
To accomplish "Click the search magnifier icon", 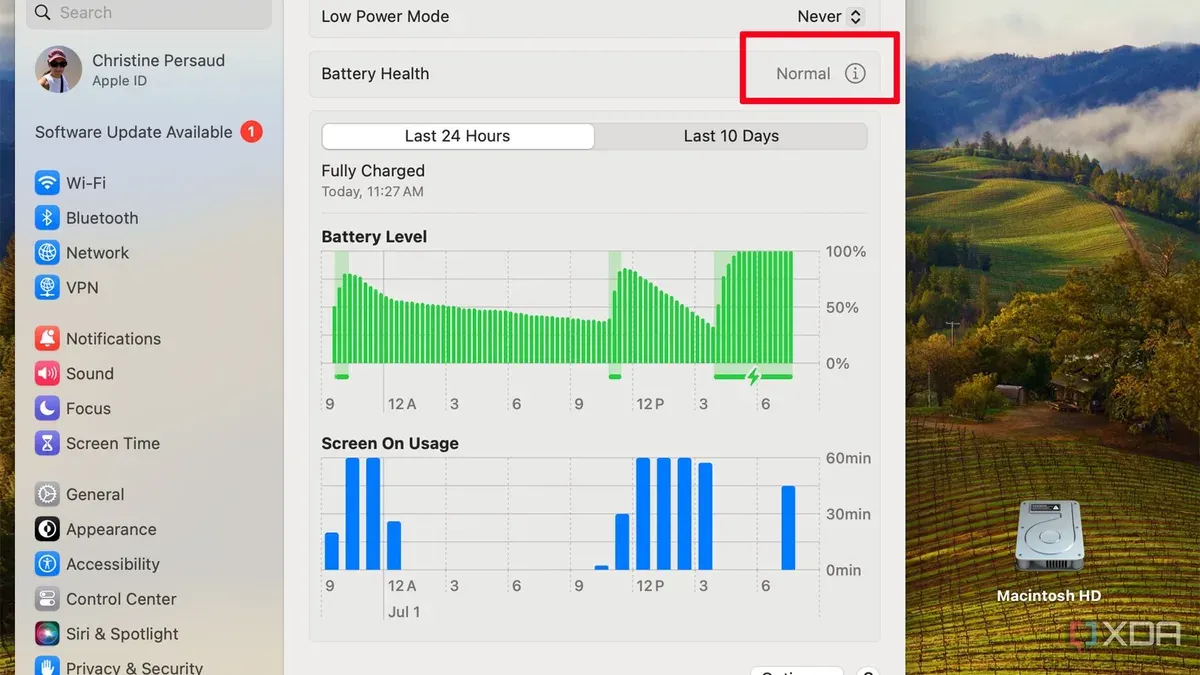I will pos(42,13).
